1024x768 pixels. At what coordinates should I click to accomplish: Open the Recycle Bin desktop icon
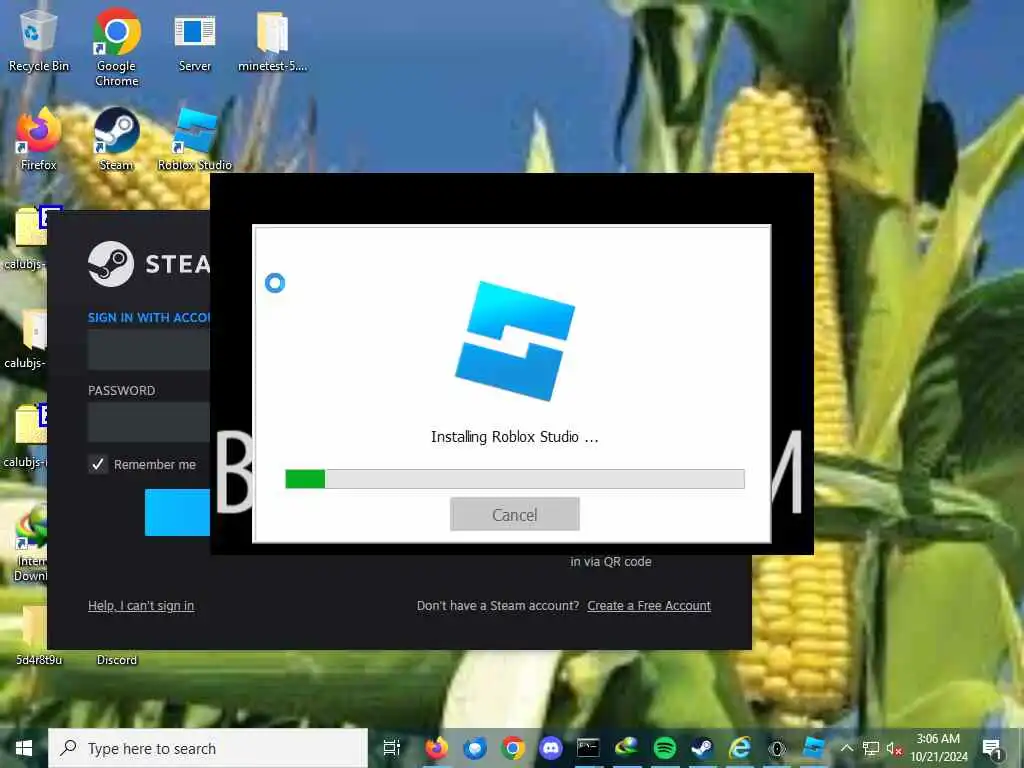click(x=38, y=40)
